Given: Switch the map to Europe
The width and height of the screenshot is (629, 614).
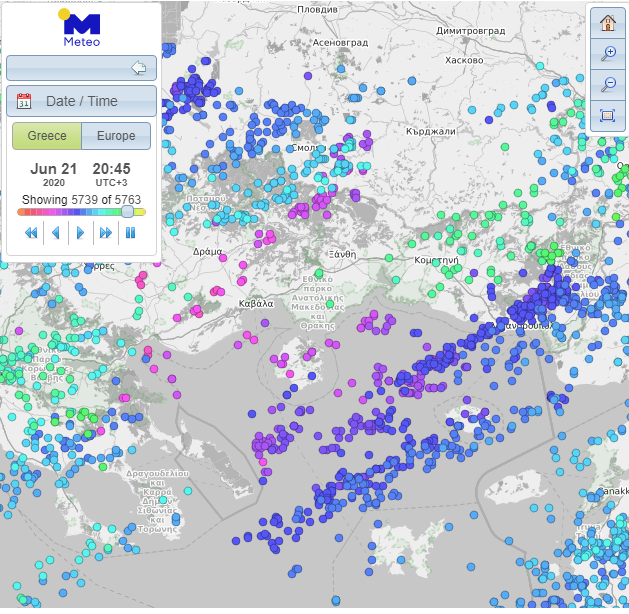Looking at the screenshot, I should (x=116, y=136).
